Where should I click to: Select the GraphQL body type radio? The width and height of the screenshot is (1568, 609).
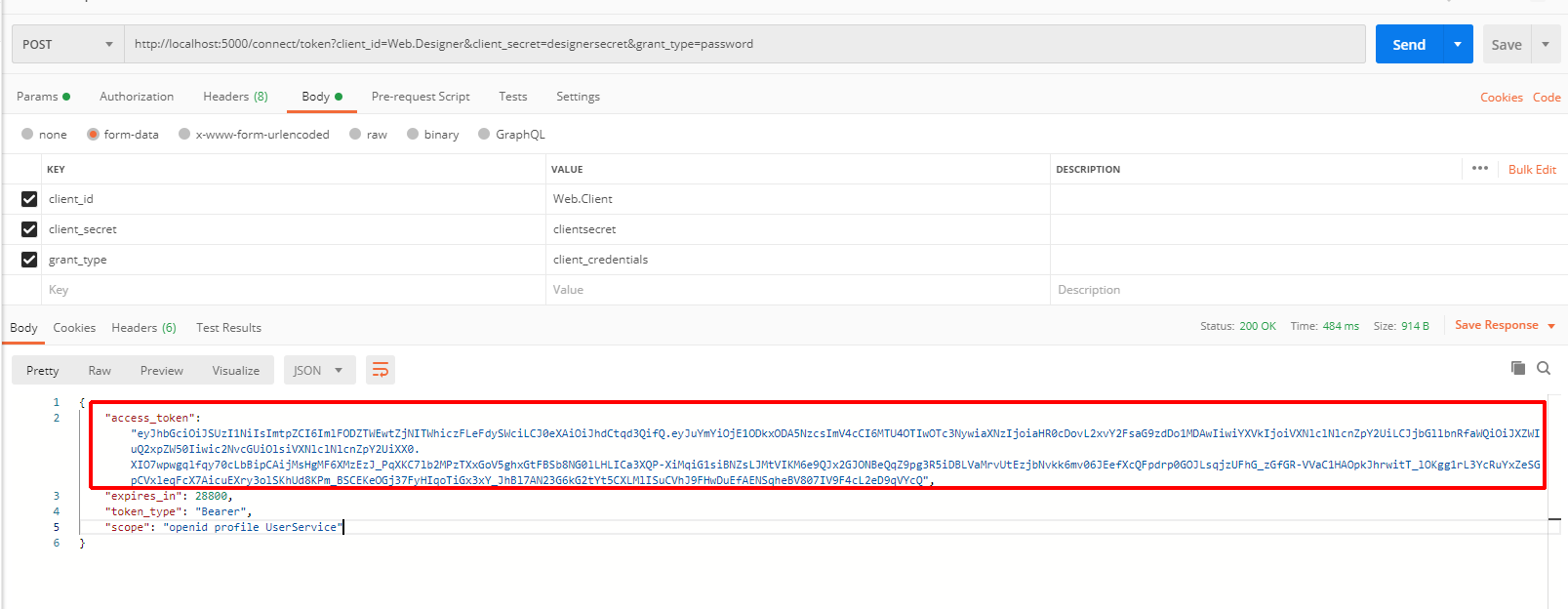pos(484,134)
